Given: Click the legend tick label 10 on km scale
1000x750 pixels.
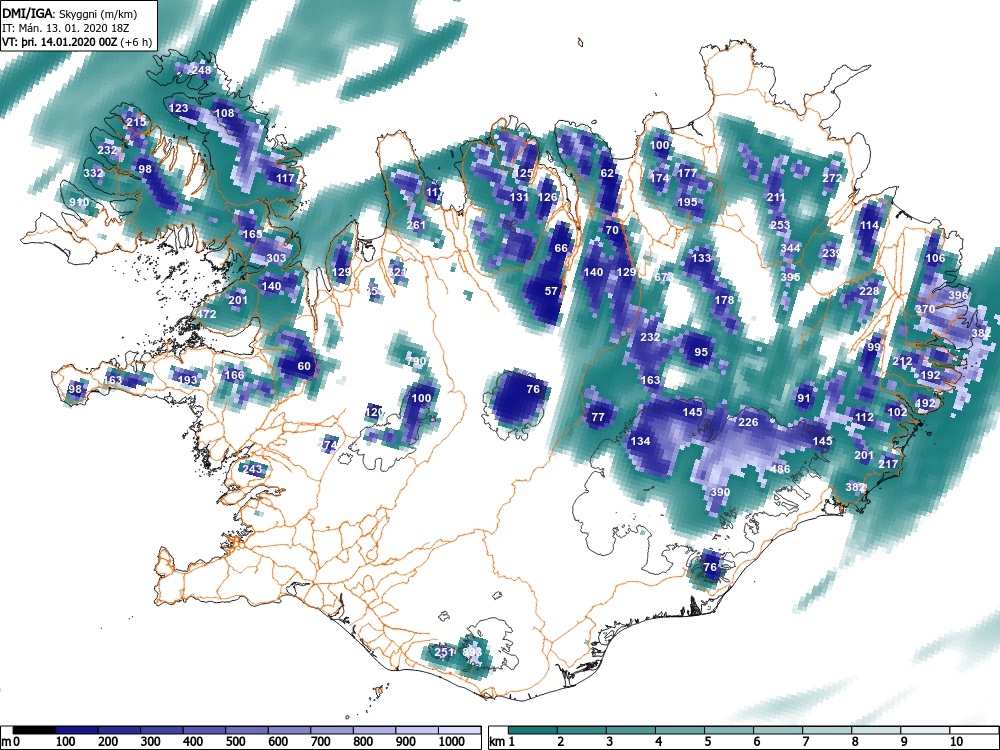Looking at the screenshot, I should click(955, 741).
